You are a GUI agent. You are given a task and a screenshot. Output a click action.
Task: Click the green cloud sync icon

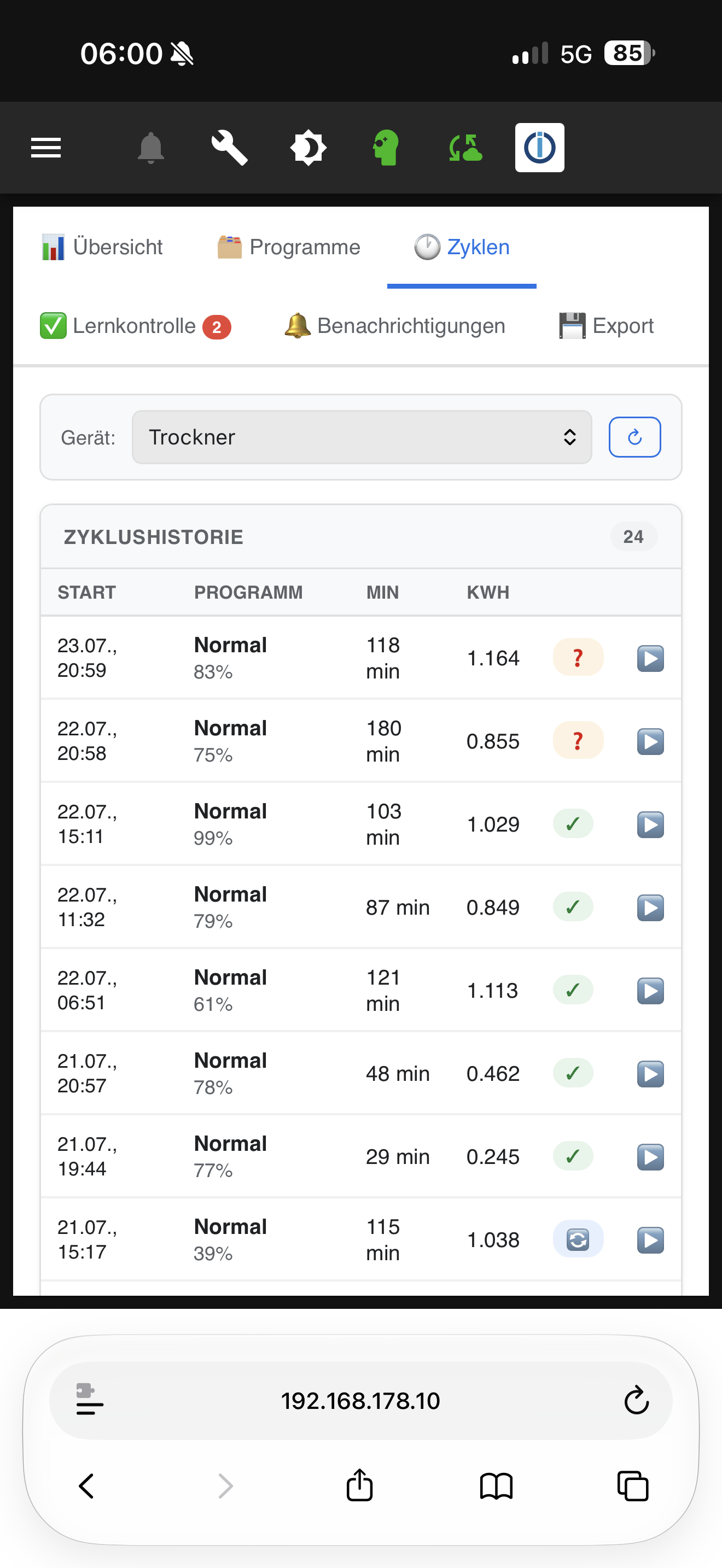tap(465, 148)
